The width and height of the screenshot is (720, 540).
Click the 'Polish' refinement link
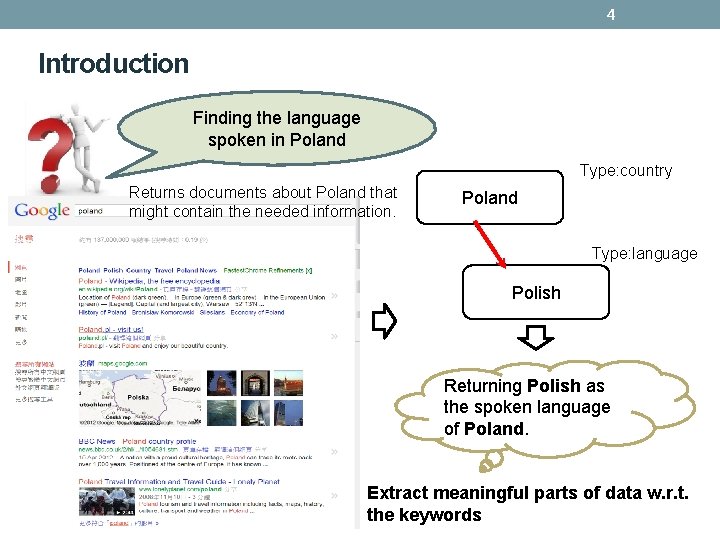pos(113,270)
